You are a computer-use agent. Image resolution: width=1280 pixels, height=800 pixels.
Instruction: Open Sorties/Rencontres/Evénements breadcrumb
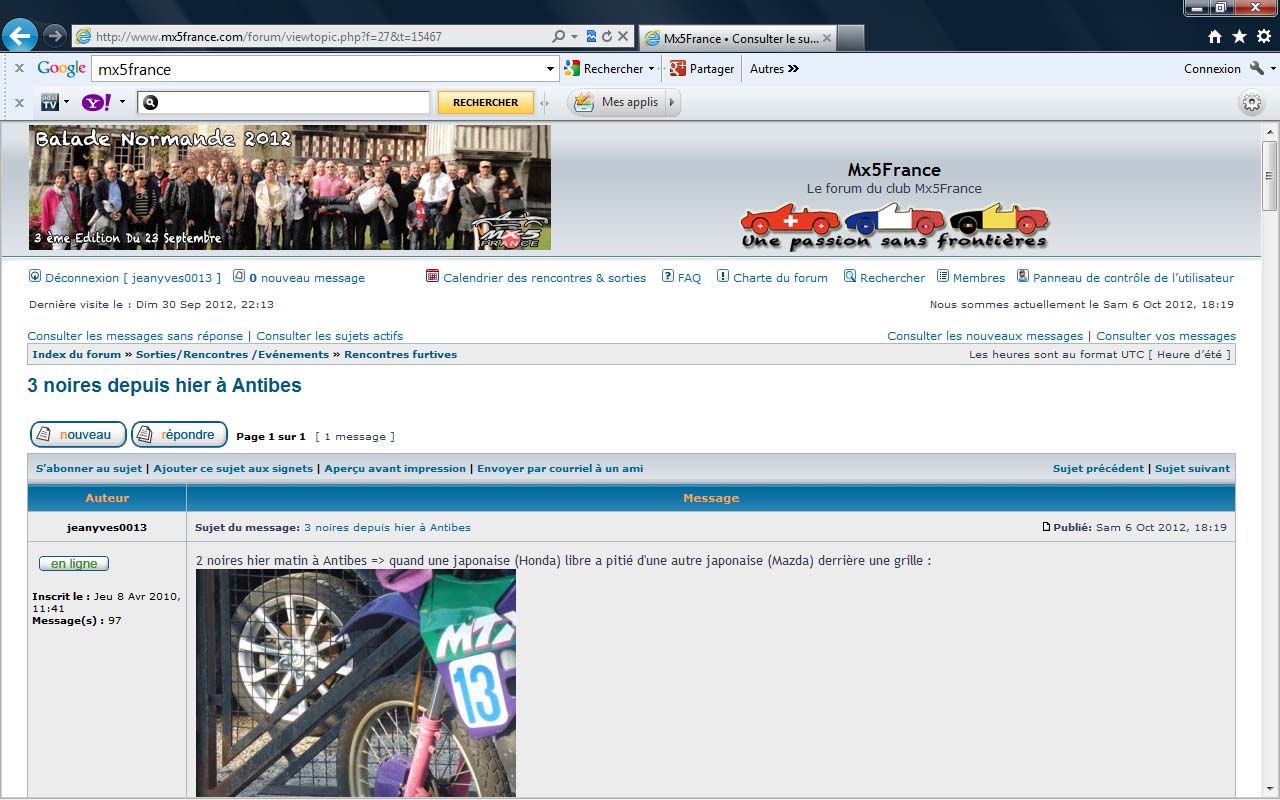point(232,354)
